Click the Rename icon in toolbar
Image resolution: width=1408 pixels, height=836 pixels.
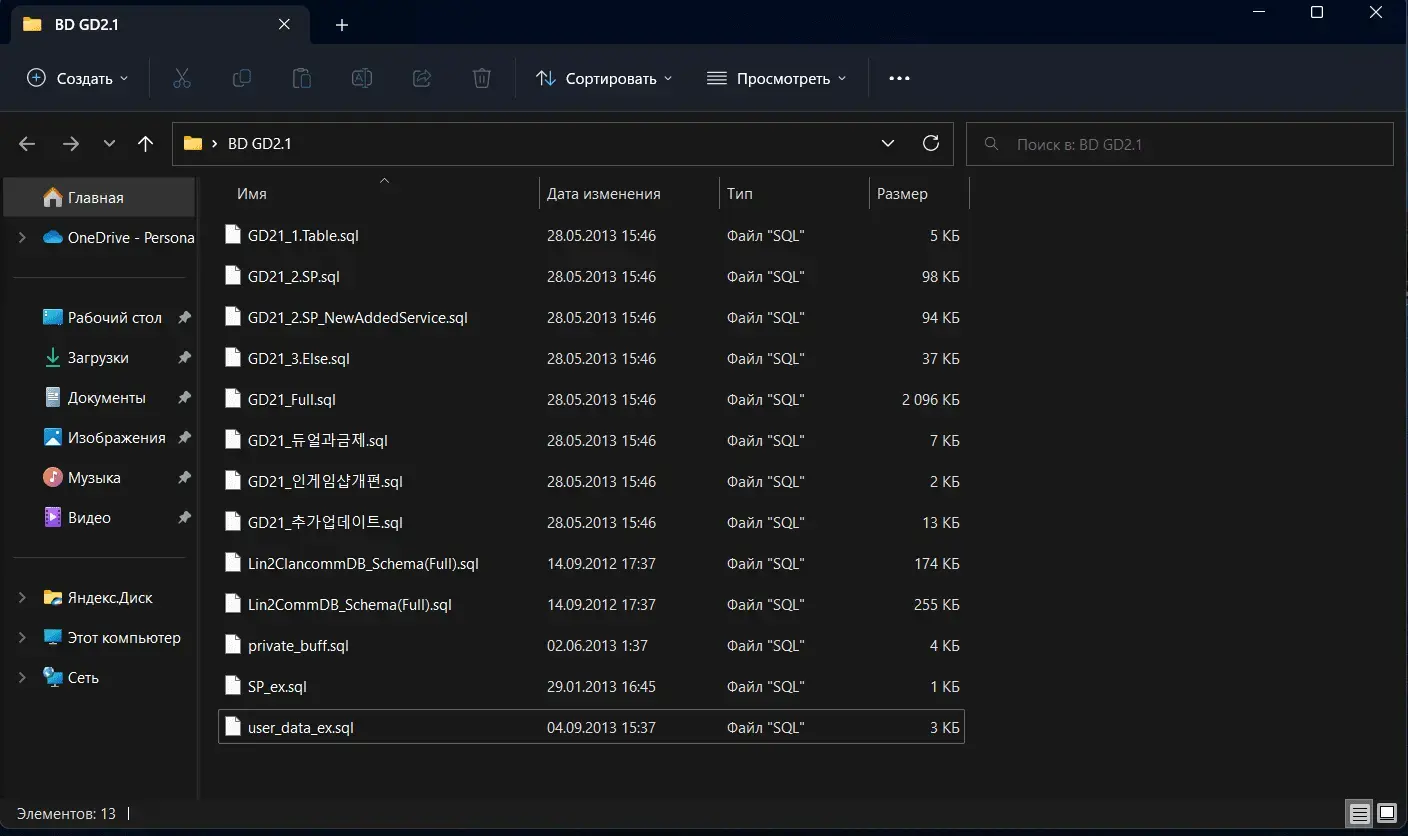tap(362, 78)
